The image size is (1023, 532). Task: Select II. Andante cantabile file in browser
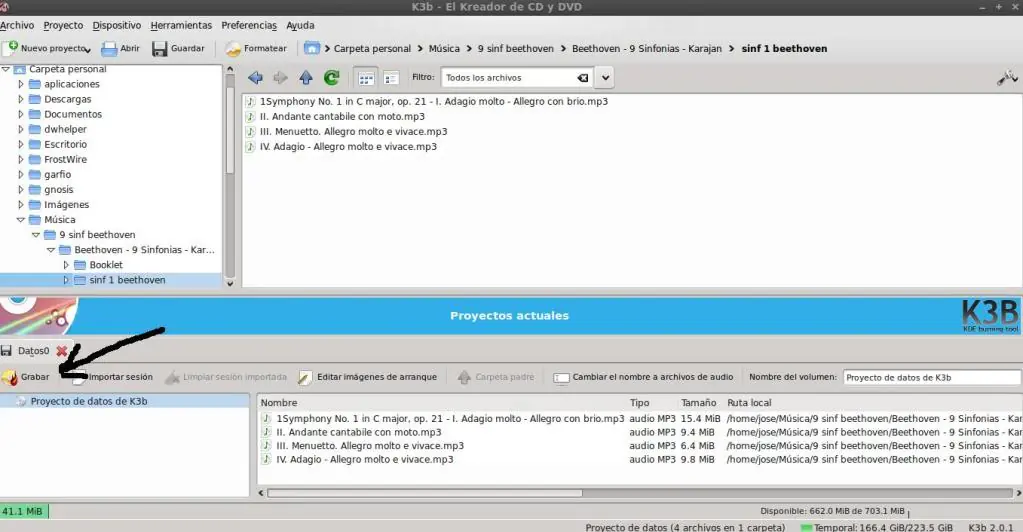pyautogui.click(x=342, y=116)
